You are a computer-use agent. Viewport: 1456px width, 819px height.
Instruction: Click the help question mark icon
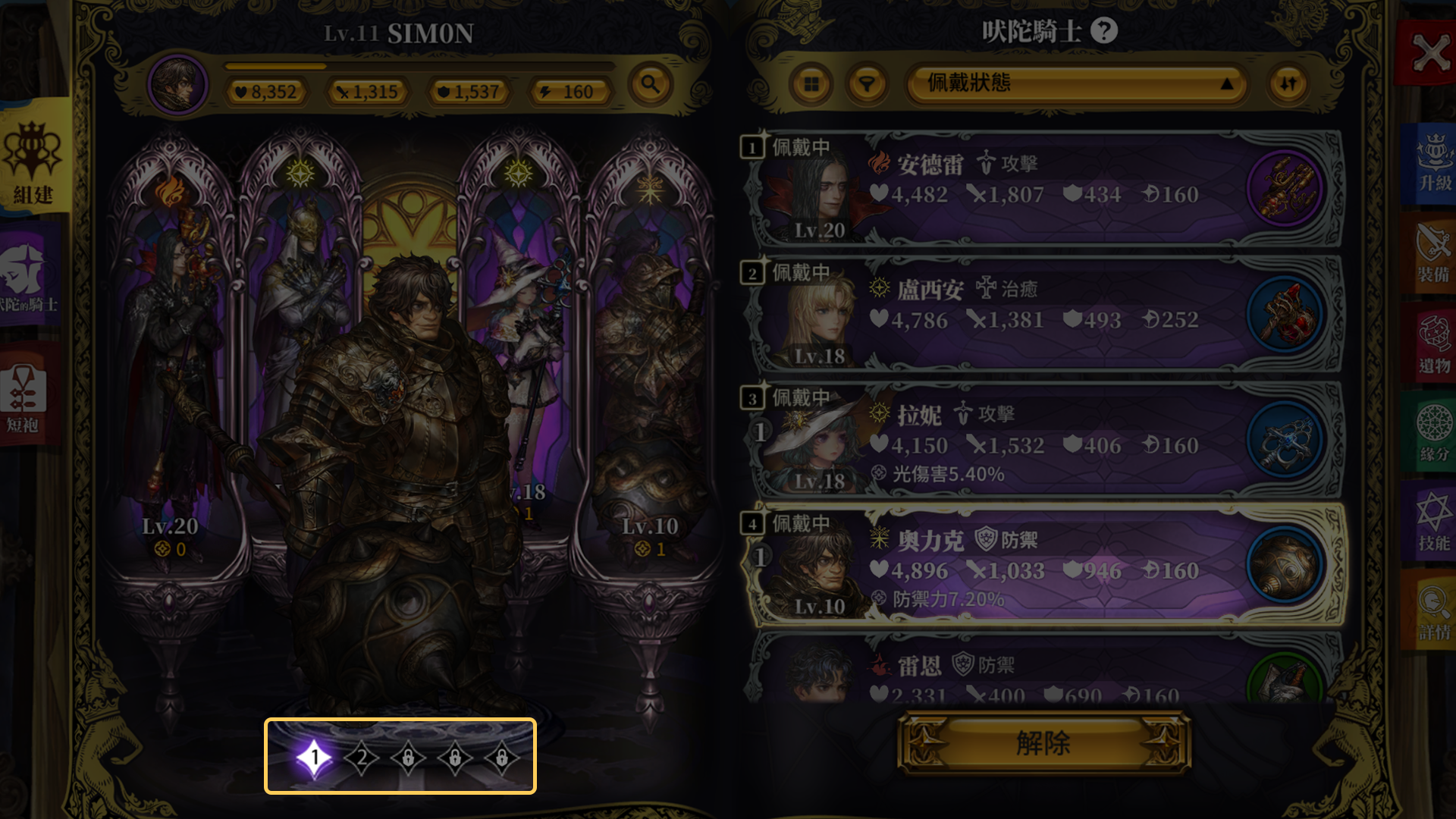pos(1104,31)
